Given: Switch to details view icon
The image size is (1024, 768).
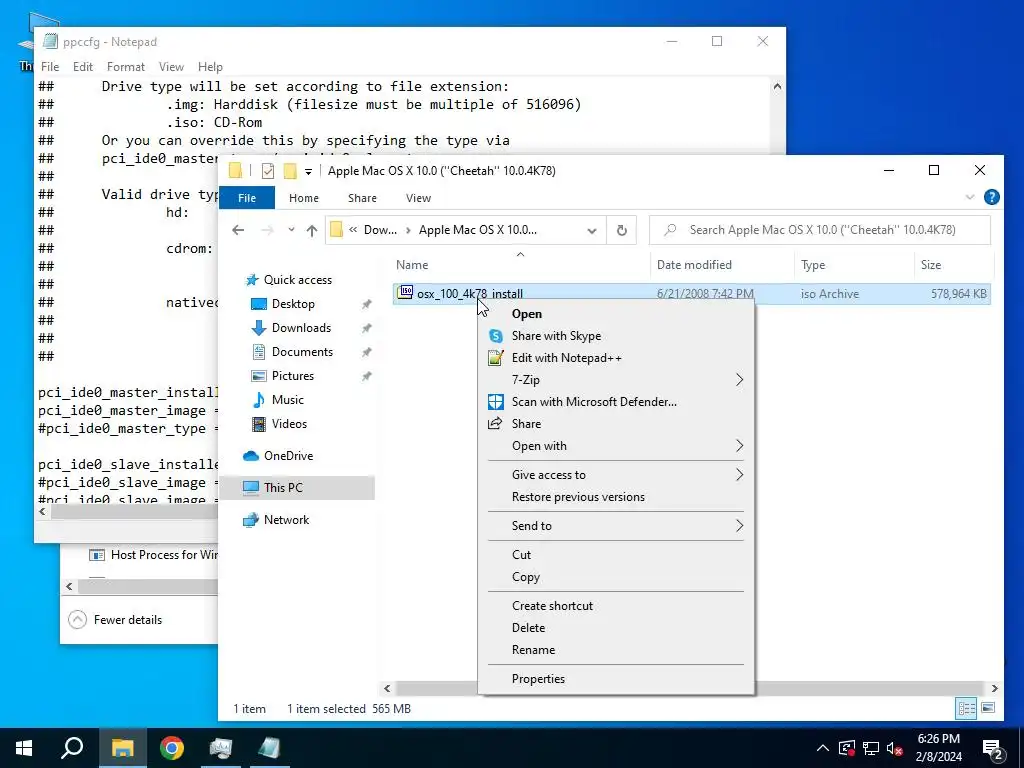Looking at the screenshot, I should pos(966,708).
